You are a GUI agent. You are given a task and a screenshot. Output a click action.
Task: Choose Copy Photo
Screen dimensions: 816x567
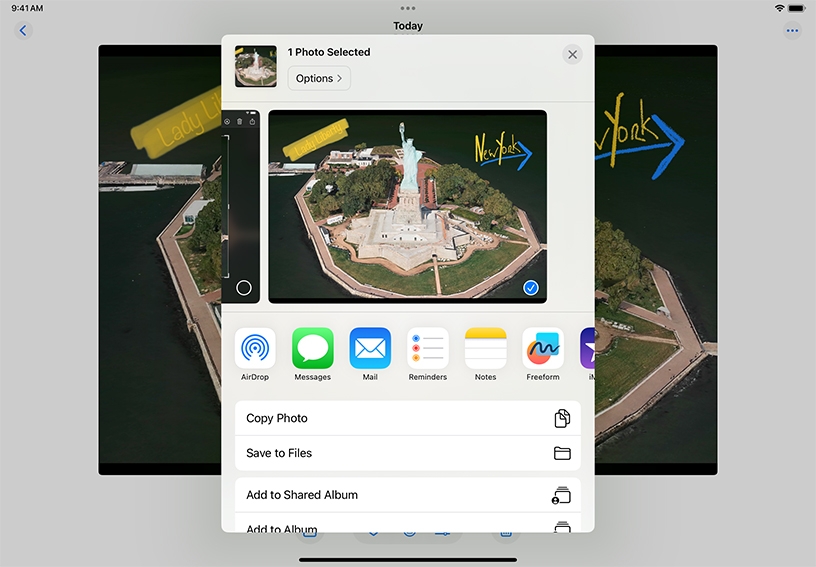407,418
